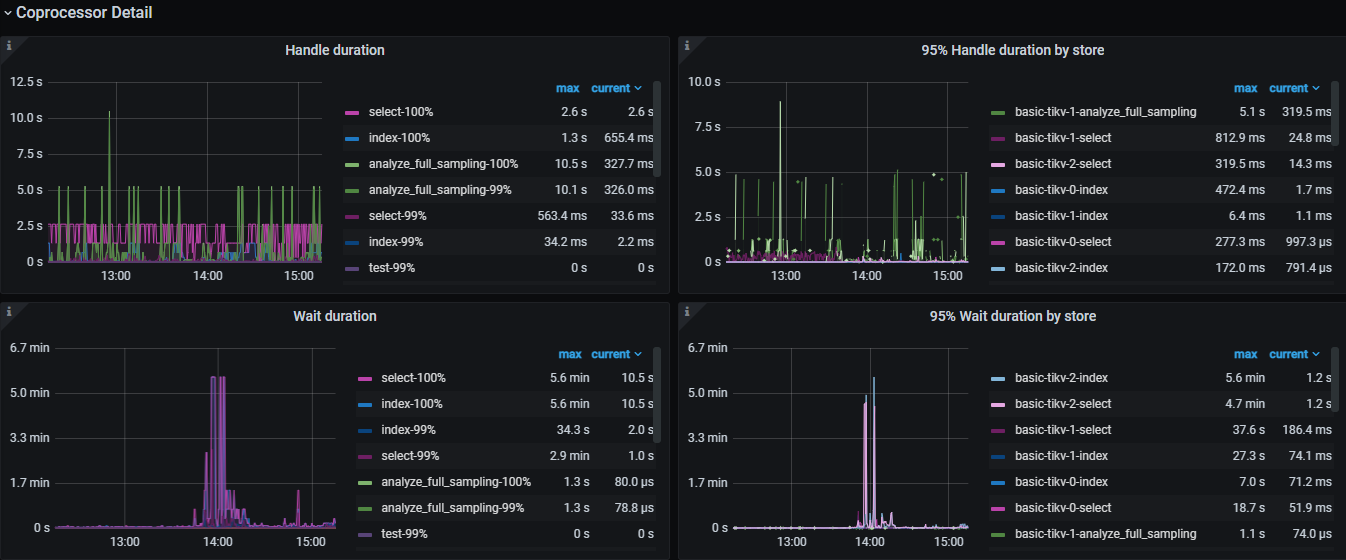Click info icon on 95% Handle duration by store panel

[685, 45]
